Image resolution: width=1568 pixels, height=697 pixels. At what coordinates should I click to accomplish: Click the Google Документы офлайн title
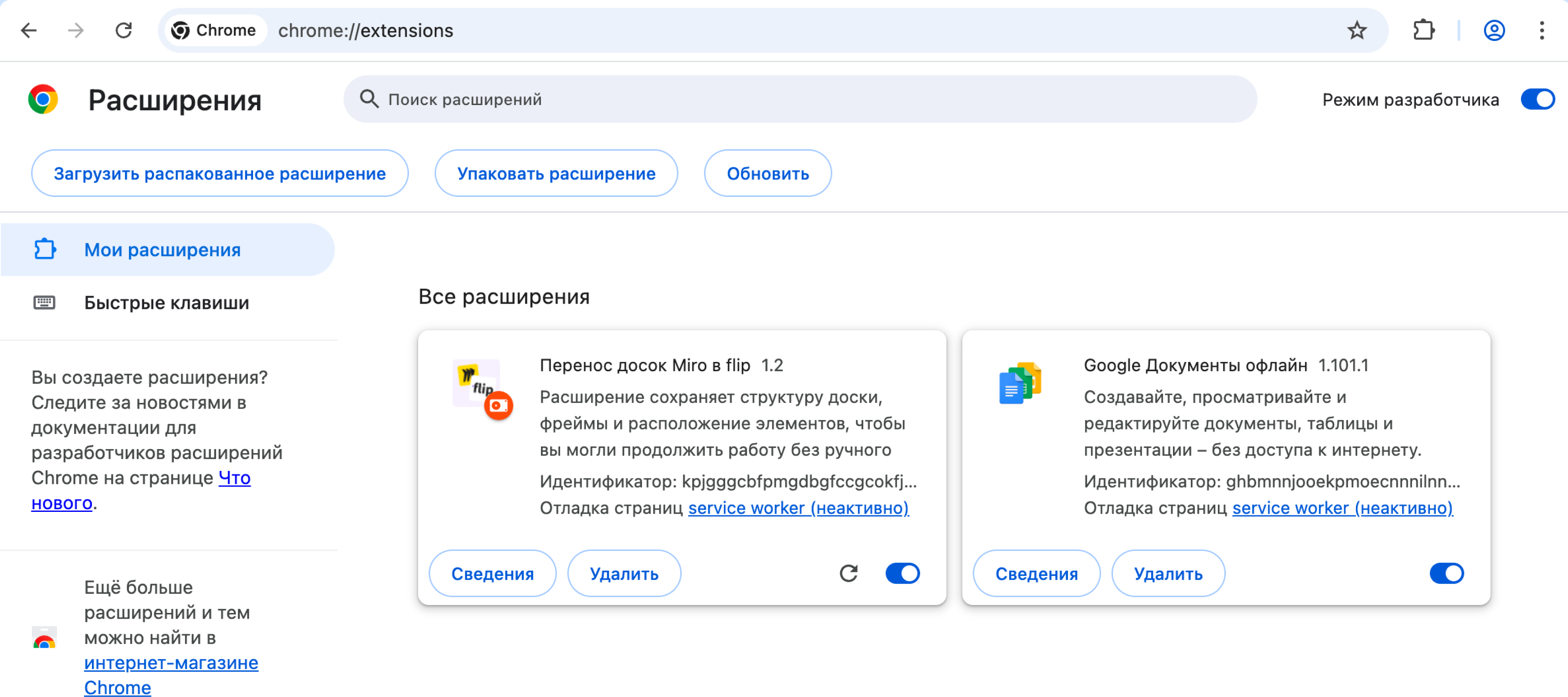[x=1196, y=365]
